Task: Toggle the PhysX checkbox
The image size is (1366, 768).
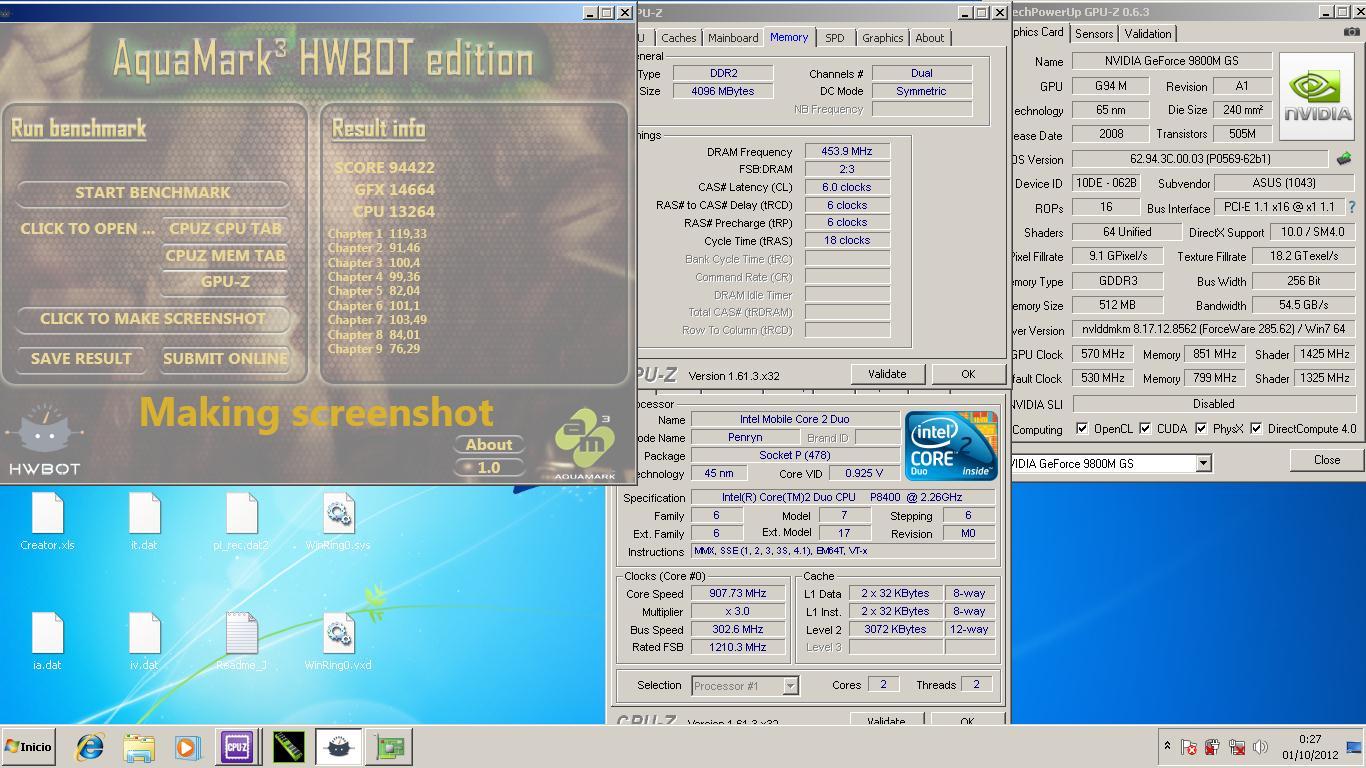Action: point(1201,429)
